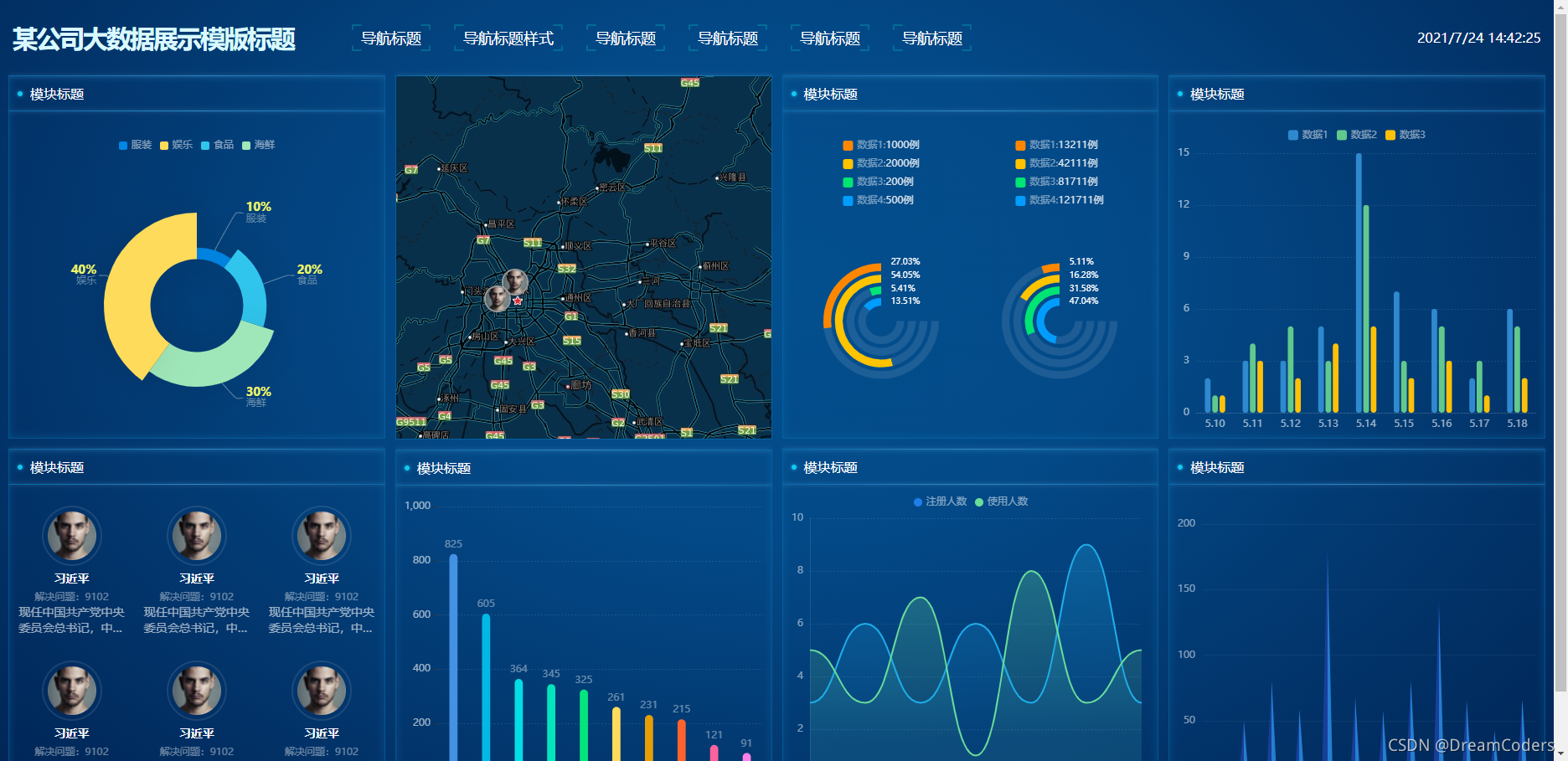1568x761 pixels.
Task: Toggle the 数据2 series in bar chart legend
Action: (1357, 135)
